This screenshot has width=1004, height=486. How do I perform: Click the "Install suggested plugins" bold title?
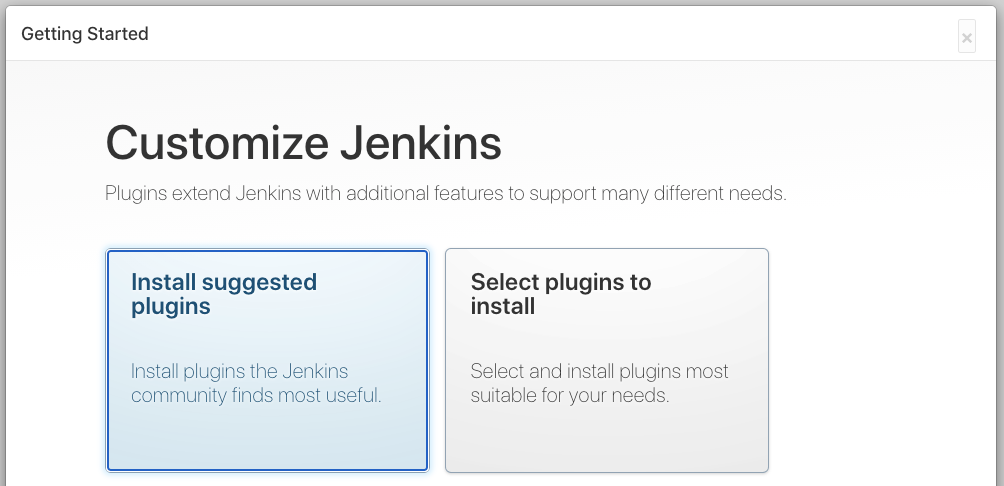(223, 294)
